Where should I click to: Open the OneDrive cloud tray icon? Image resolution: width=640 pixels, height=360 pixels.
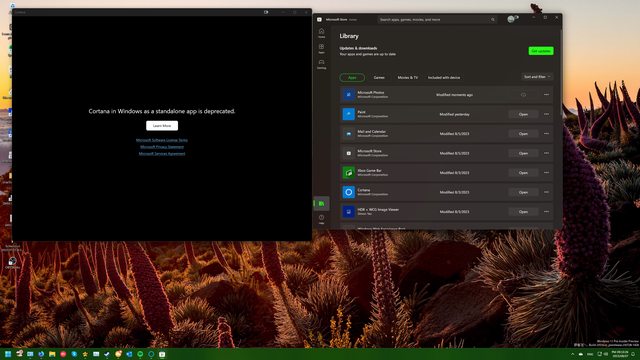(581, 354)
